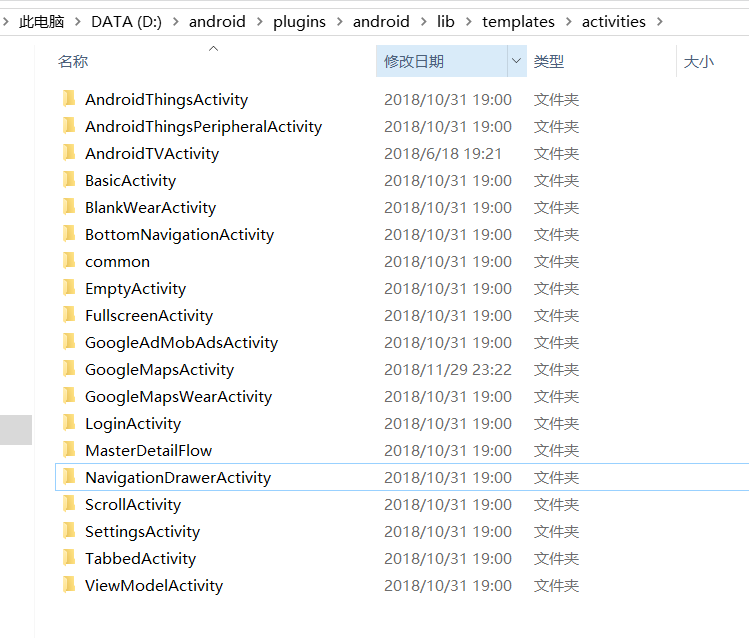
Task: Select the MasterDetailFlow folder name
Action: click(x=149, y=451)
